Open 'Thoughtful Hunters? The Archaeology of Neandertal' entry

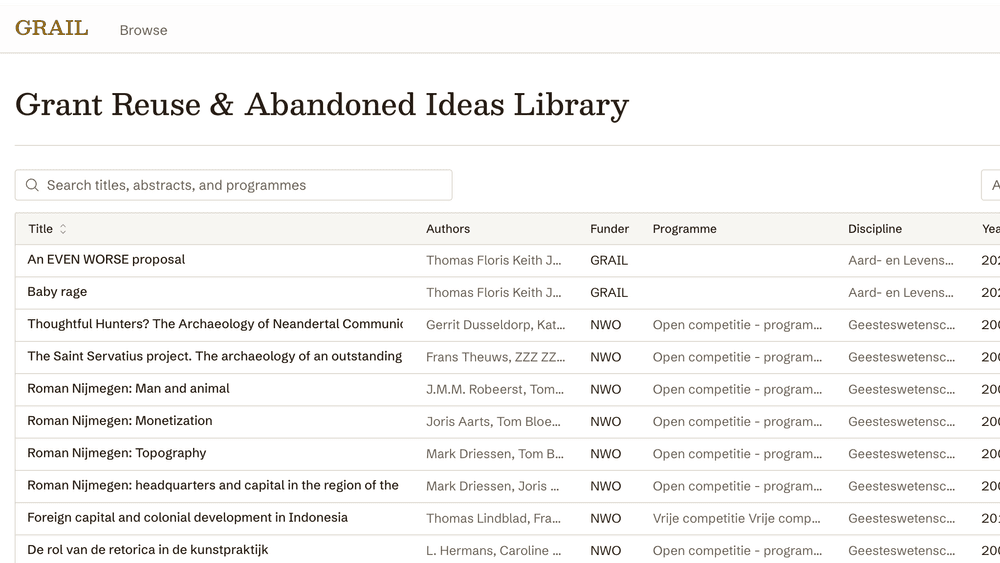coord(215,324)
